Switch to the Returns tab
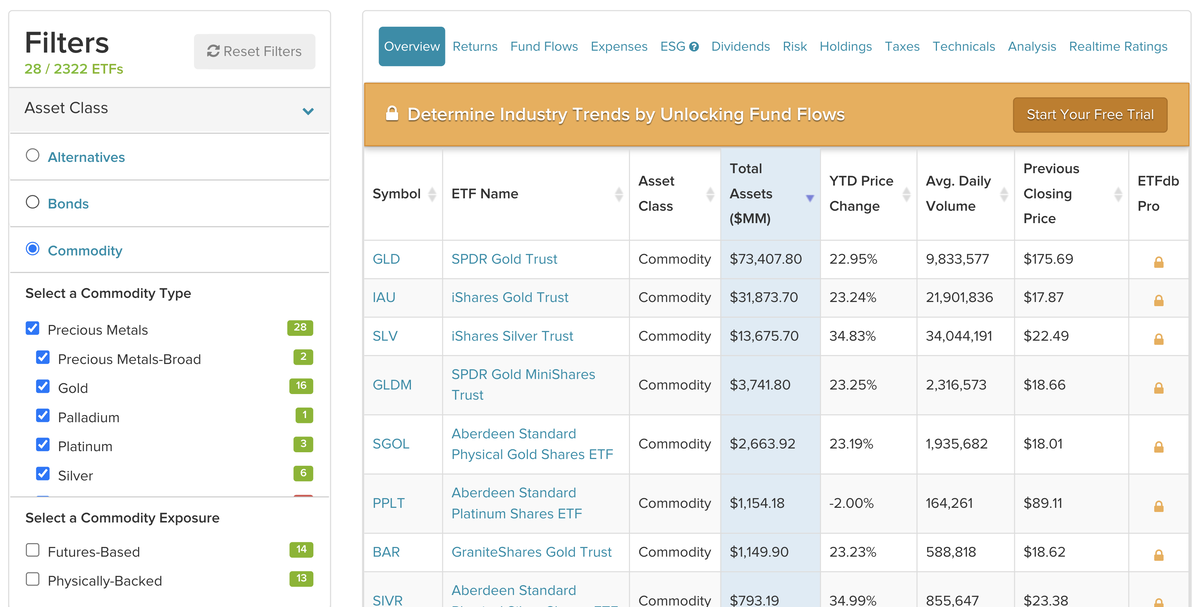The width and height of the screenshot is (1200, 607). pyautogui.click(x=475, y=46)
